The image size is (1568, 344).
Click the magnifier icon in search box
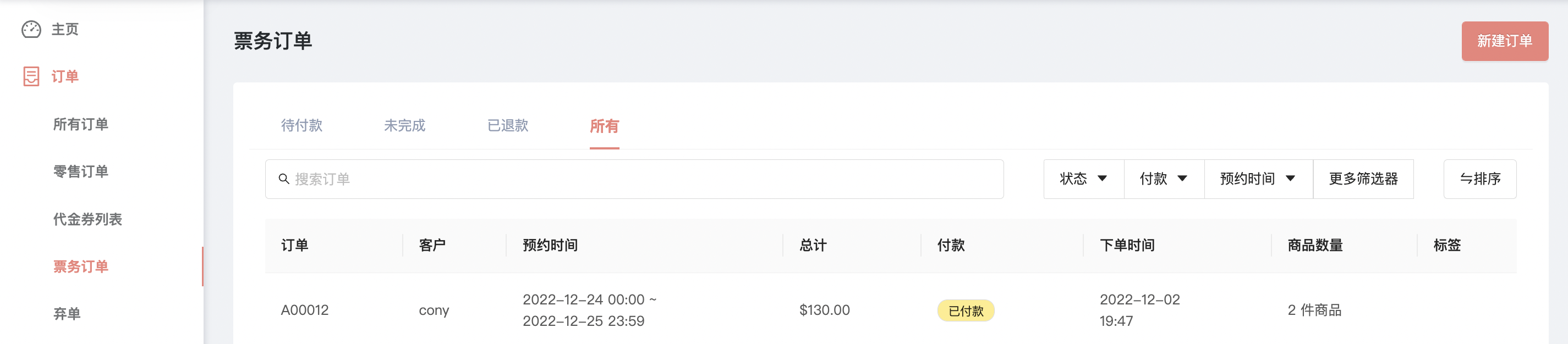click(x=284, y=179)
